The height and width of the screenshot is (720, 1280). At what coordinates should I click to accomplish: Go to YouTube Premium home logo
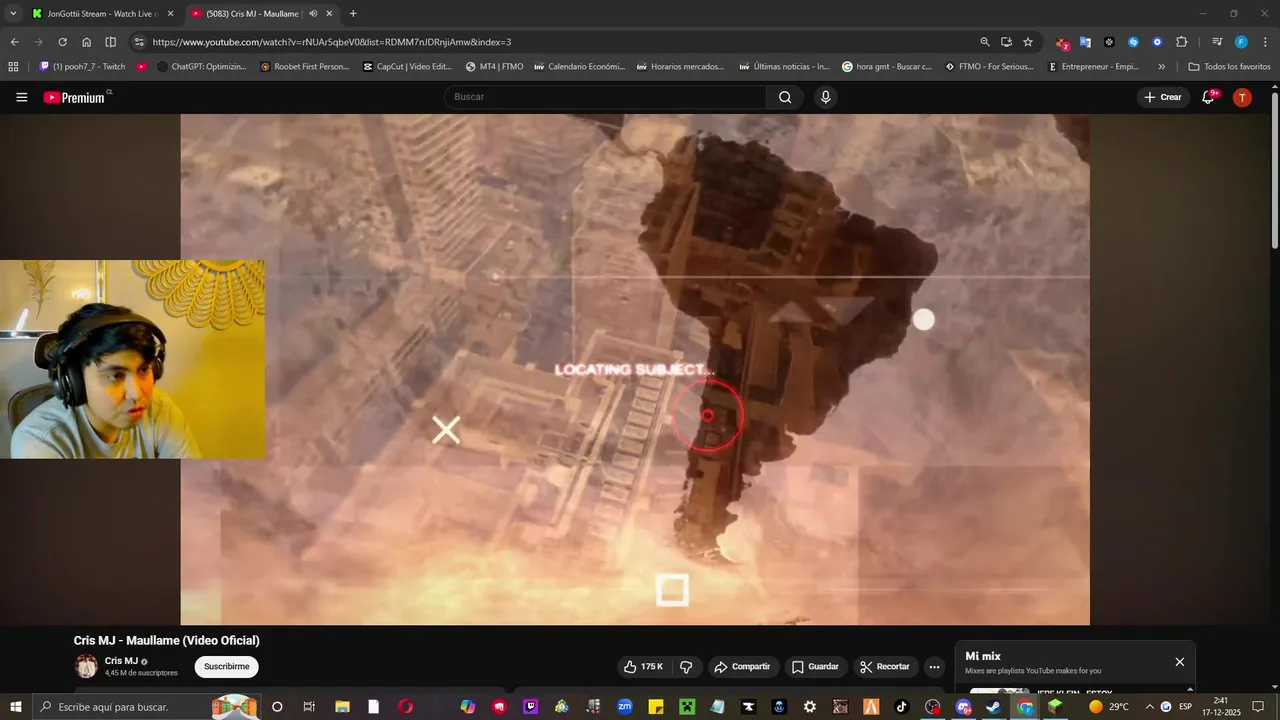click(x=77, y=97)
